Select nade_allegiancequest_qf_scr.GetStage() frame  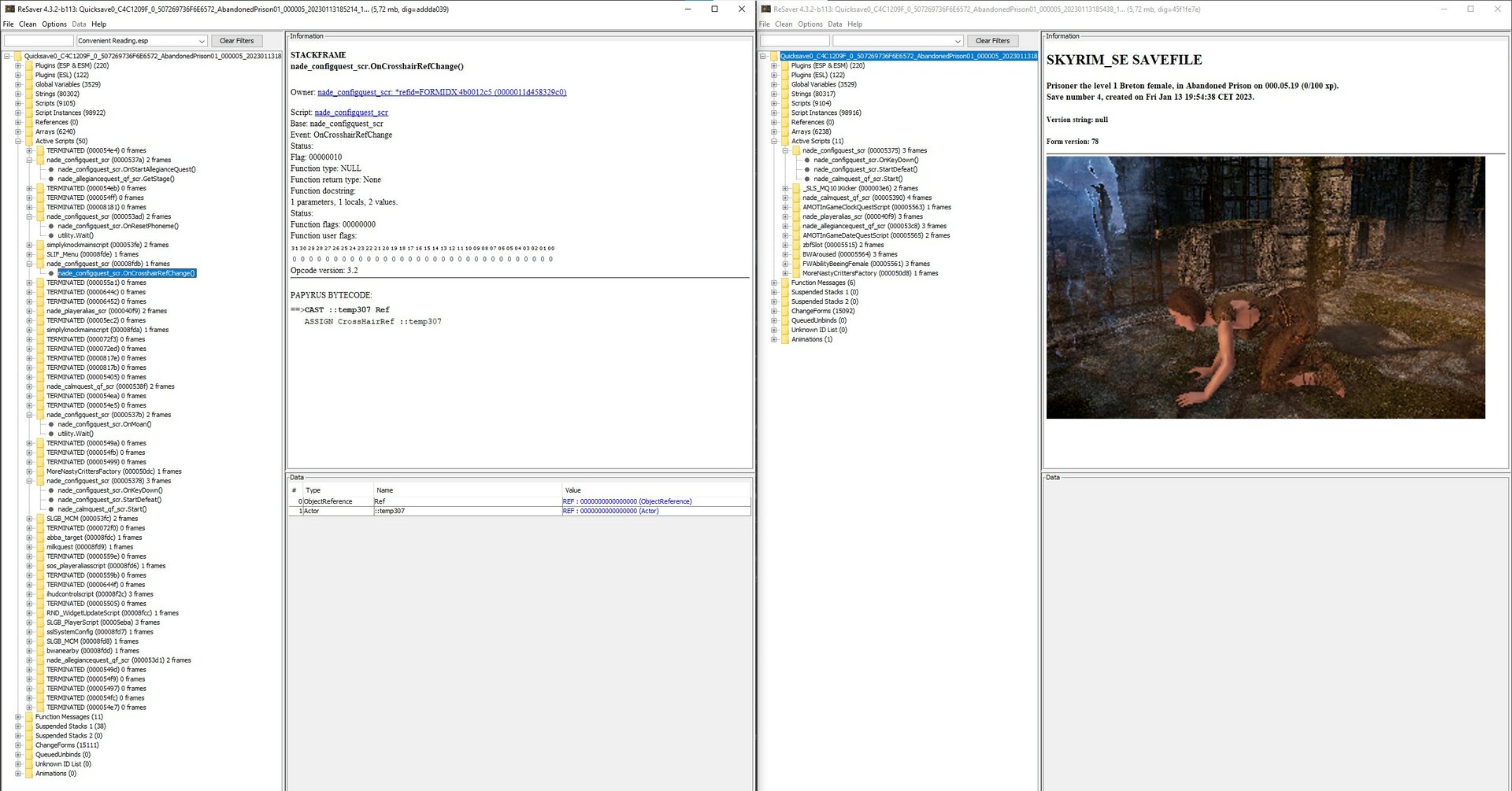point(116,179)
